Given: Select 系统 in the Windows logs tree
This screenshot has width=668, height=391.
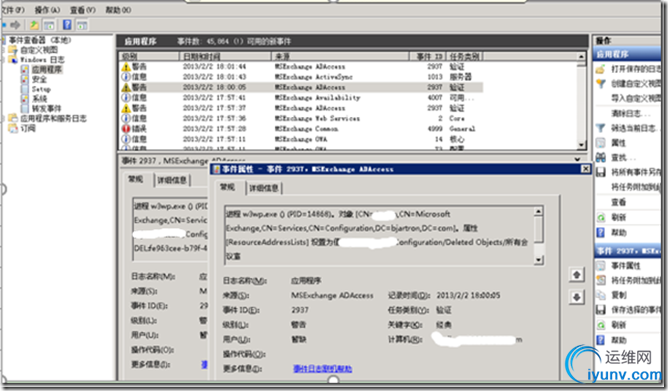Looking at the screenshot, I should [39, 99].
